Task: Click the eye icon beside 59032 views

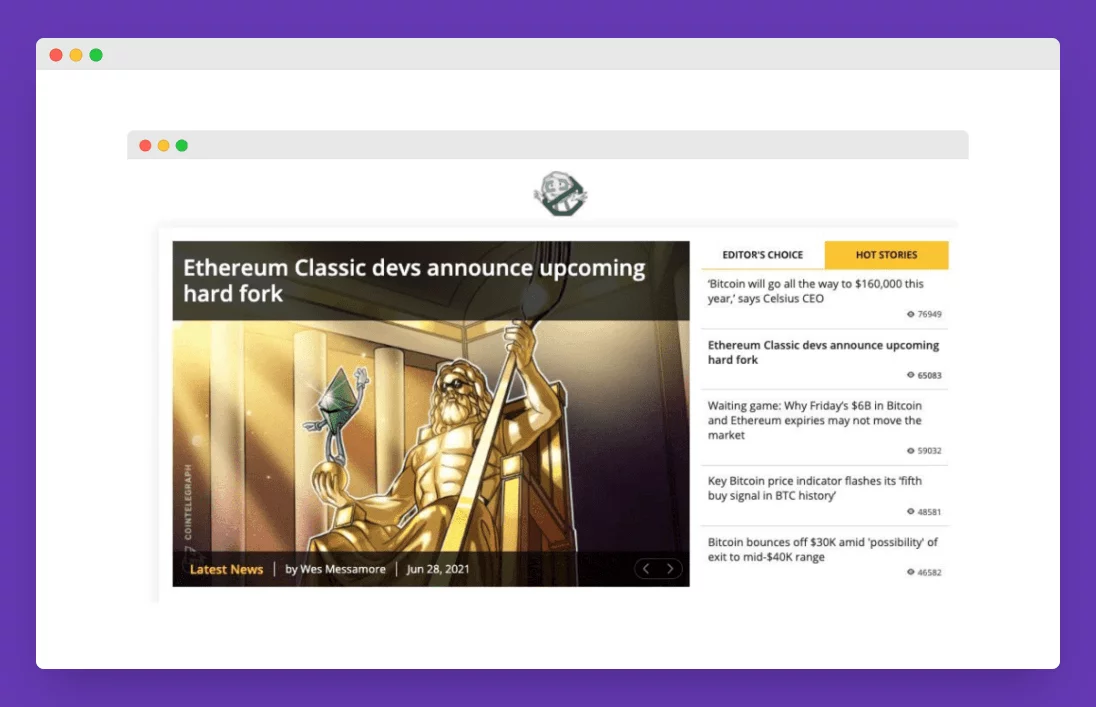Action: (x=910, y=450)
